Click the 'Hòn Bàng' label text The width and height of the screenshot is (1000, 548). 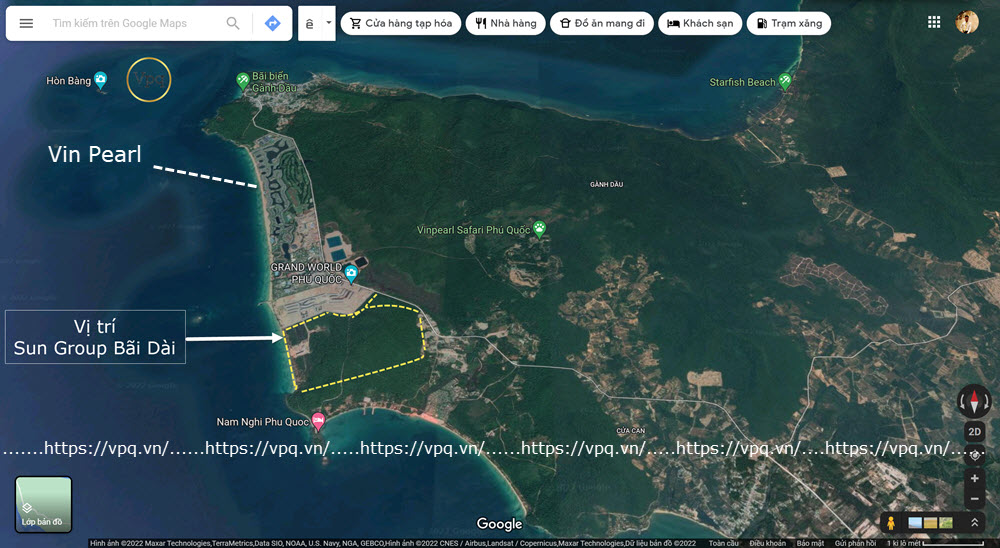(x=68, y=81)
